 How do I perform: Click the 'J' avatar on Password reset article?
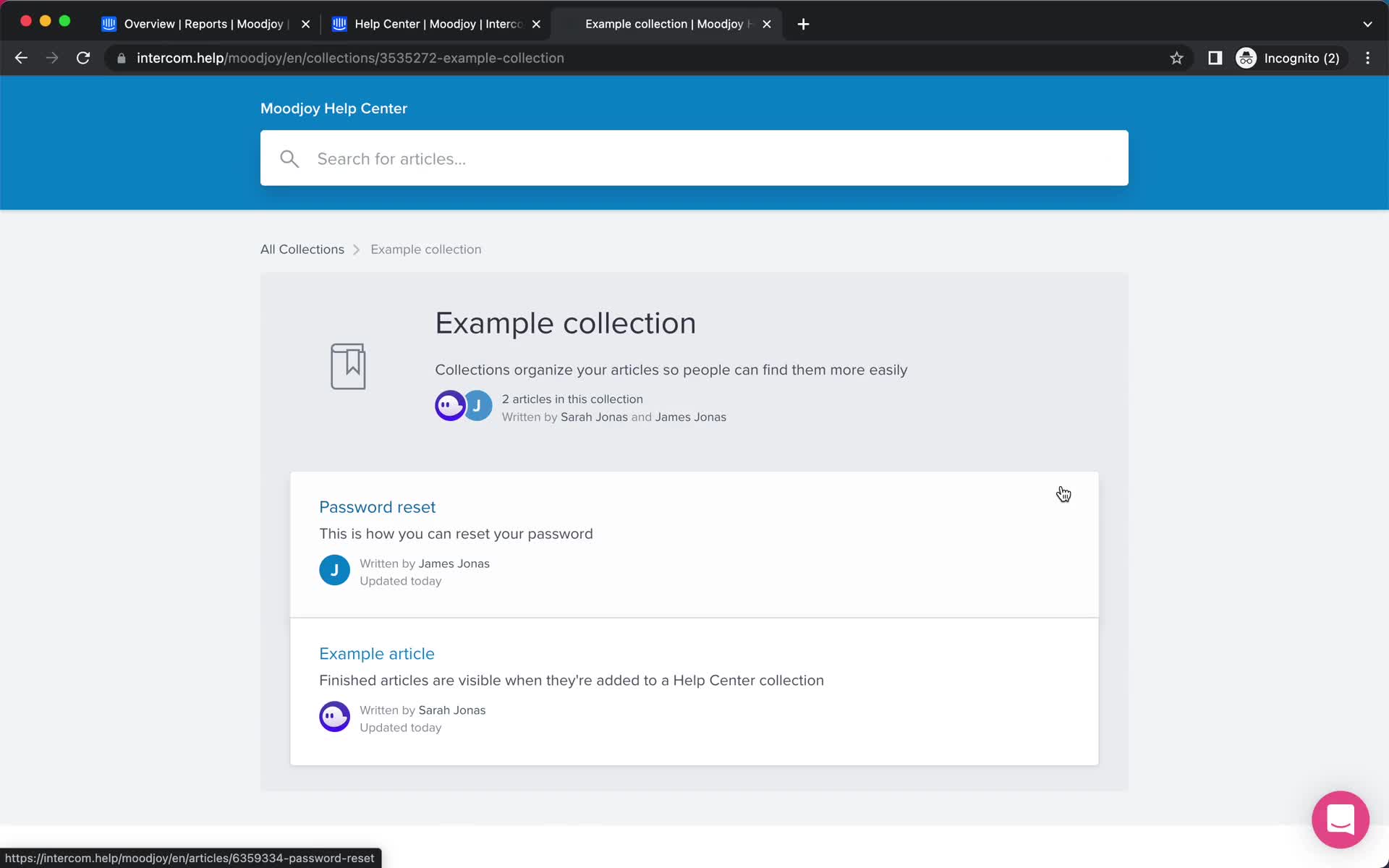(x=334, y=570)
